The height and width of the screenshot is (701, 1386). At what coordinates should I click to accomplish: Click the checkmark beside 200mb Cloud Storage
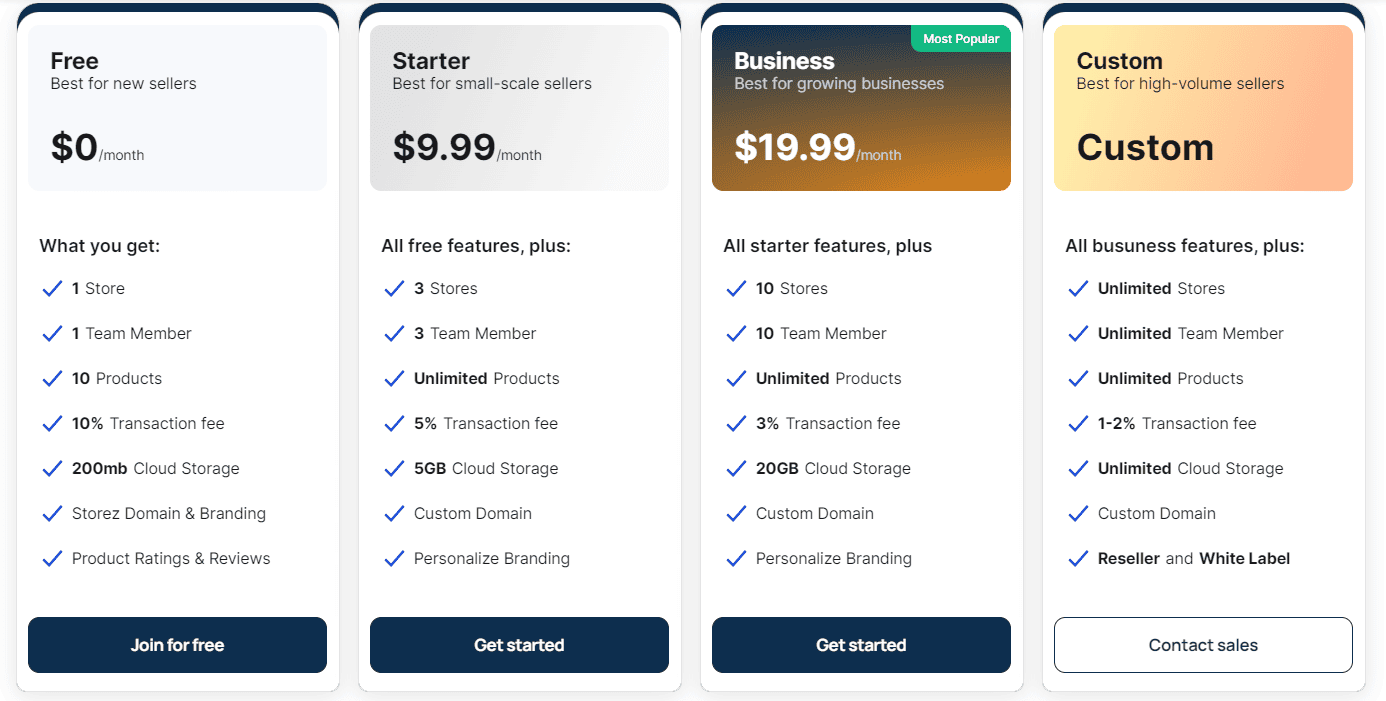pos(53,468)
